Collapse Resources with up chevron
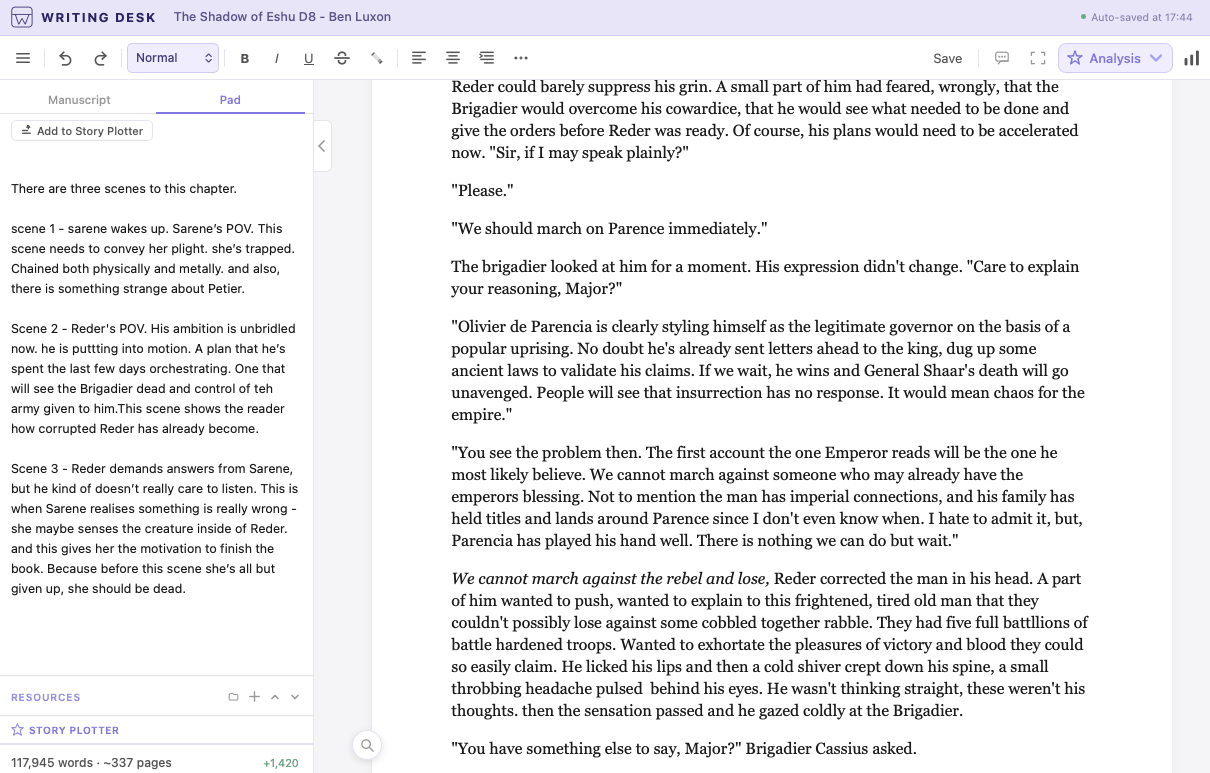The image size is (1210, 773). 275,697
